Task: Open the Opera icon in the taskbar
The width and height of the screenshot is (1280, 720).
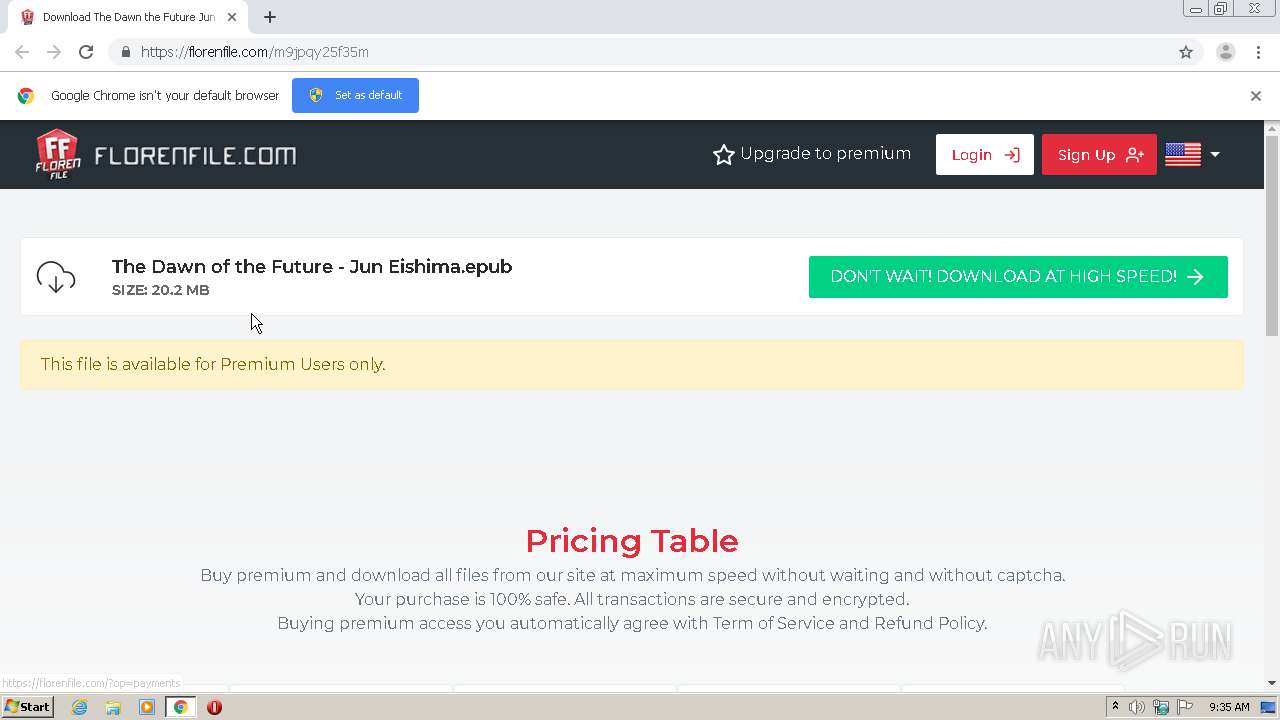Action: pyautogui.click(x=214, y=707)
